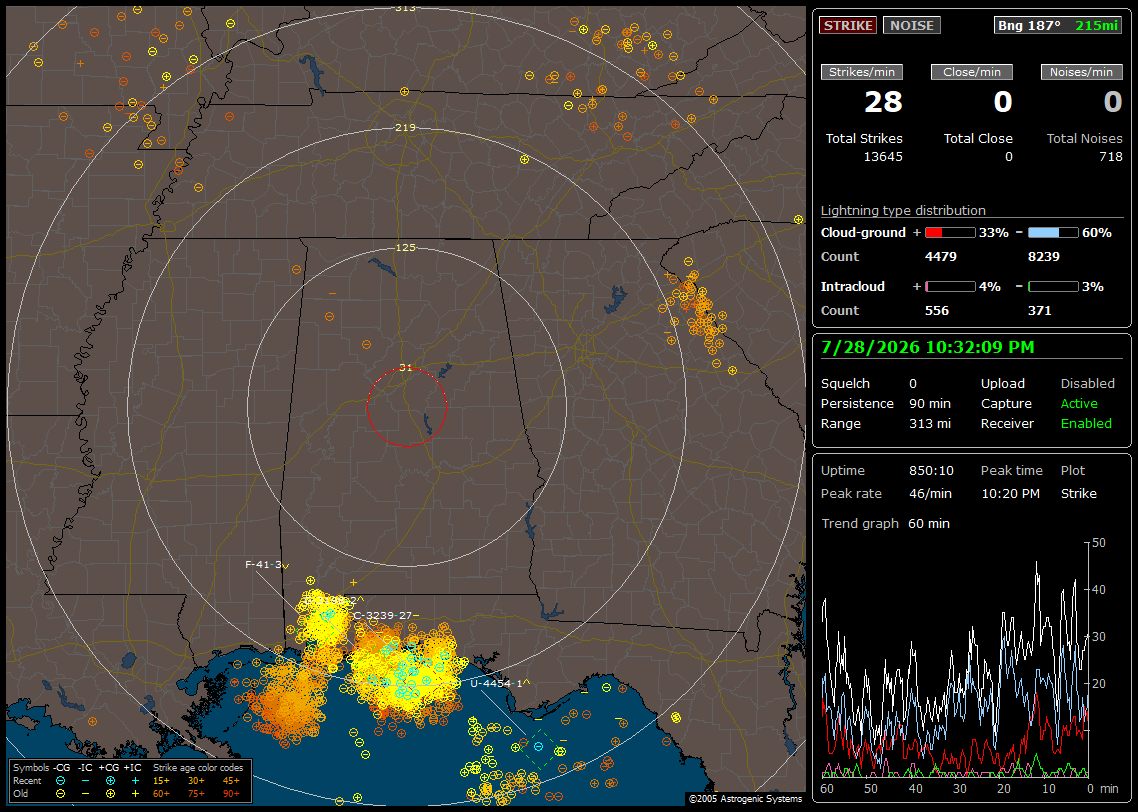Click the Receiver status Enabled
This screenshot has height=812, width=1138.
[1086, 424]
